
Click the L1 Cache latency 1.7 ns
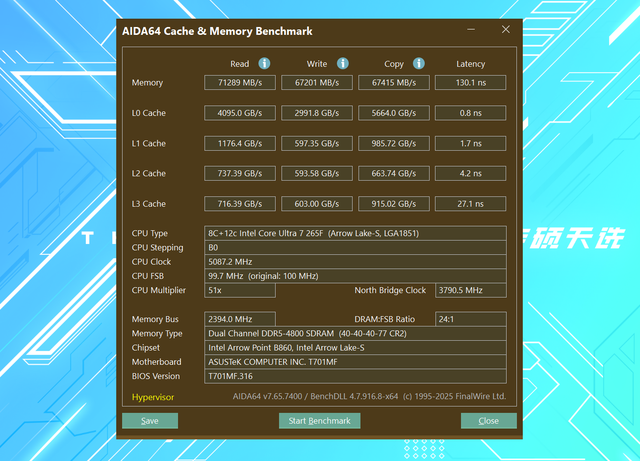(x=471, y=143)
